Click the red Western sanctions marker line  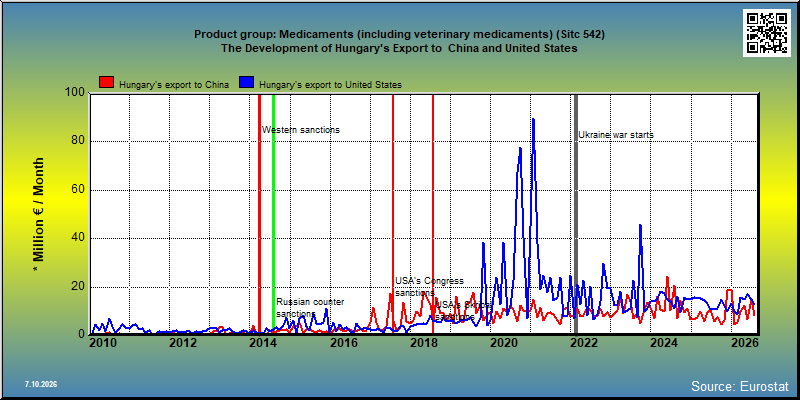[259, 214]
